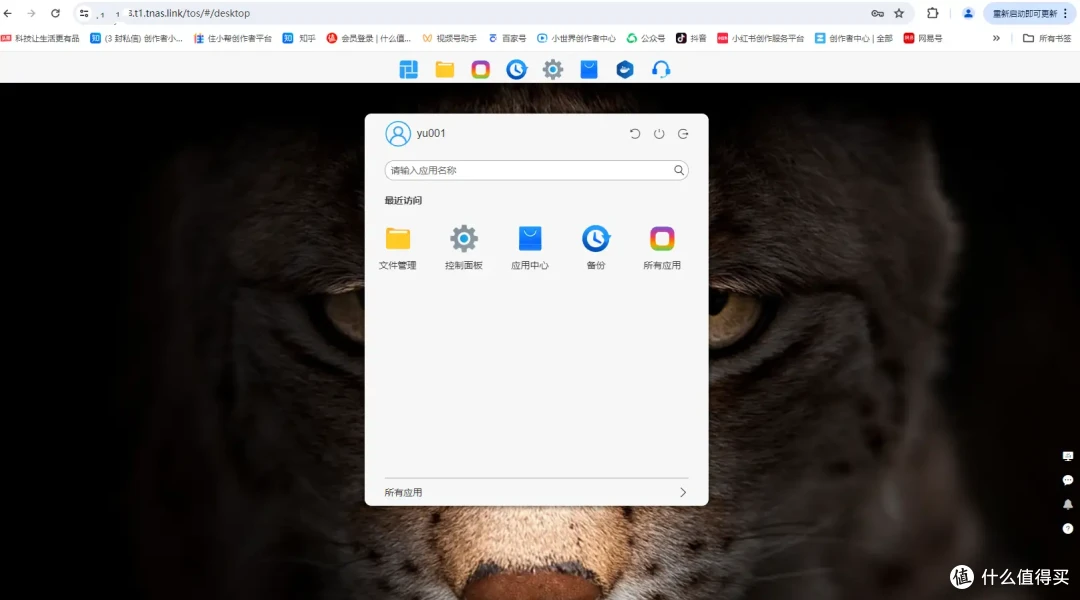The height and width of the screenshot is (600, 1080).
Task: Open the File Manager folder icon in the top dock
Action: pos(444,69)
